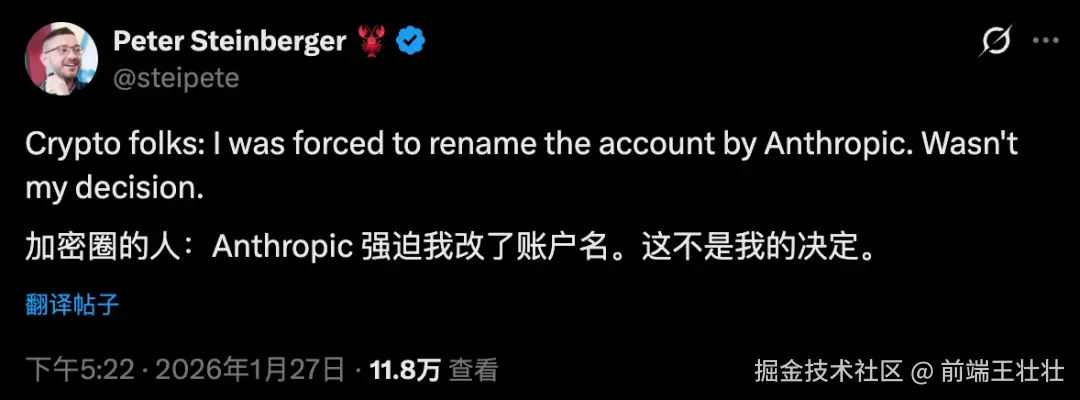
Task: Click the Grok slashed-circle icon
Action: point(996,42)
